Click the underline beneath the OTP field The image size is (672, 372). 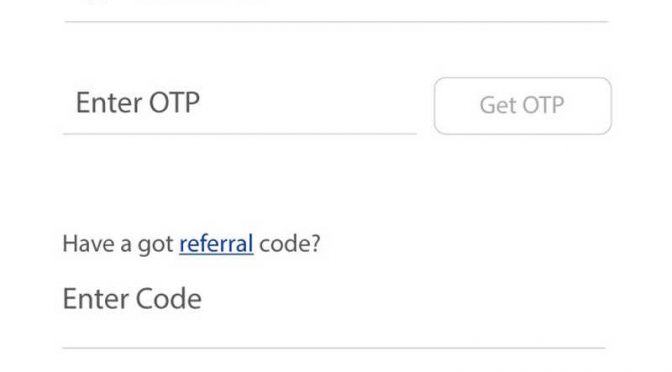point(240,134)
